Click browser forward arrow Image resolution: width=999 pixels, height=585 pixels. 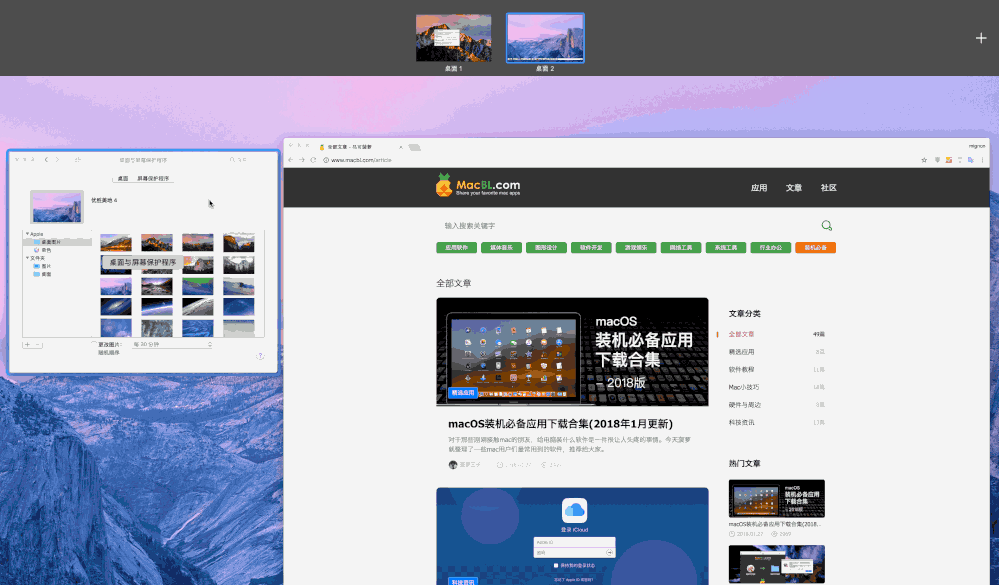point(302,160)
